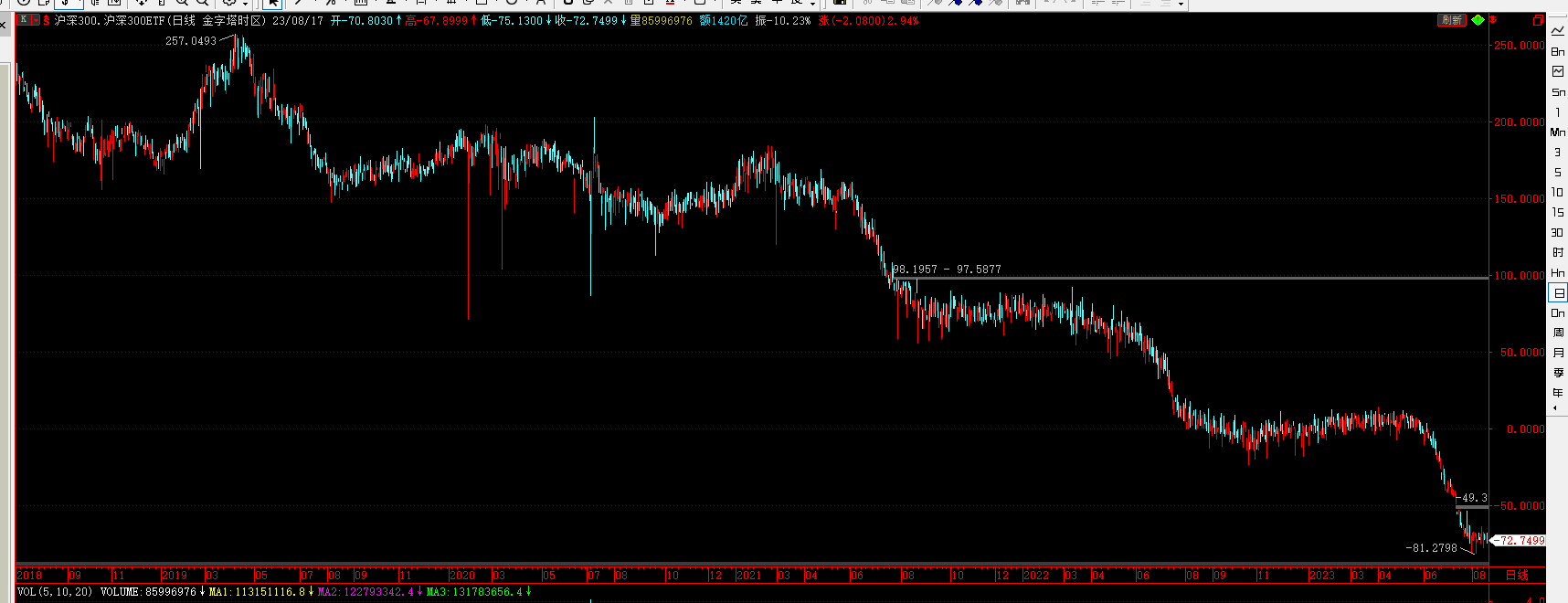
Task: Switch to the 15-minute period
Action: [x=1558, y=212]
